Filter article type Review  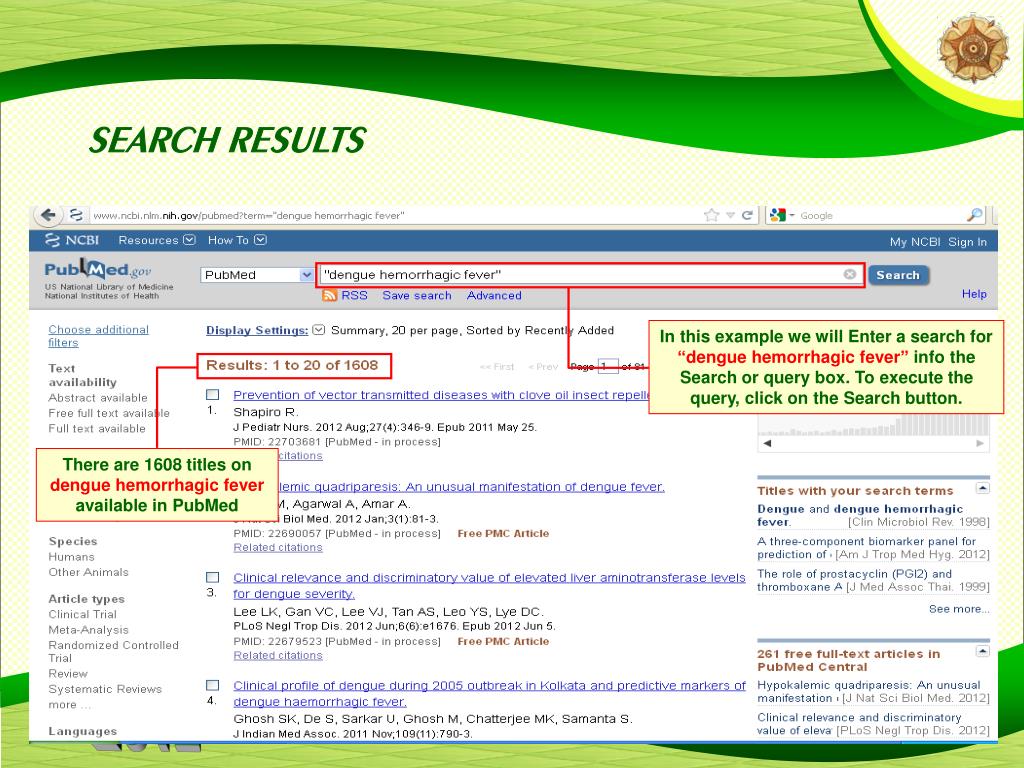point(67,673)
